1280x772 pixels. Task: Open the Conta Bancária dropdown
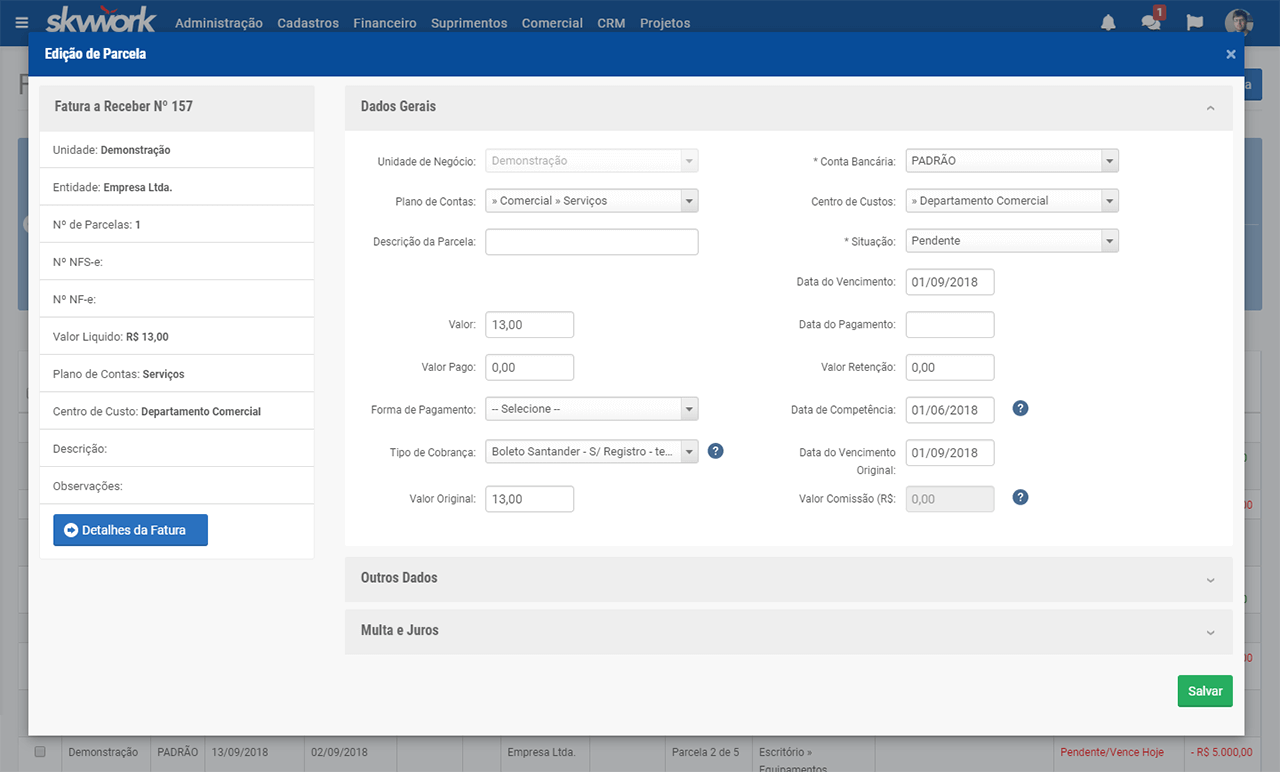tap(1012, 161)
